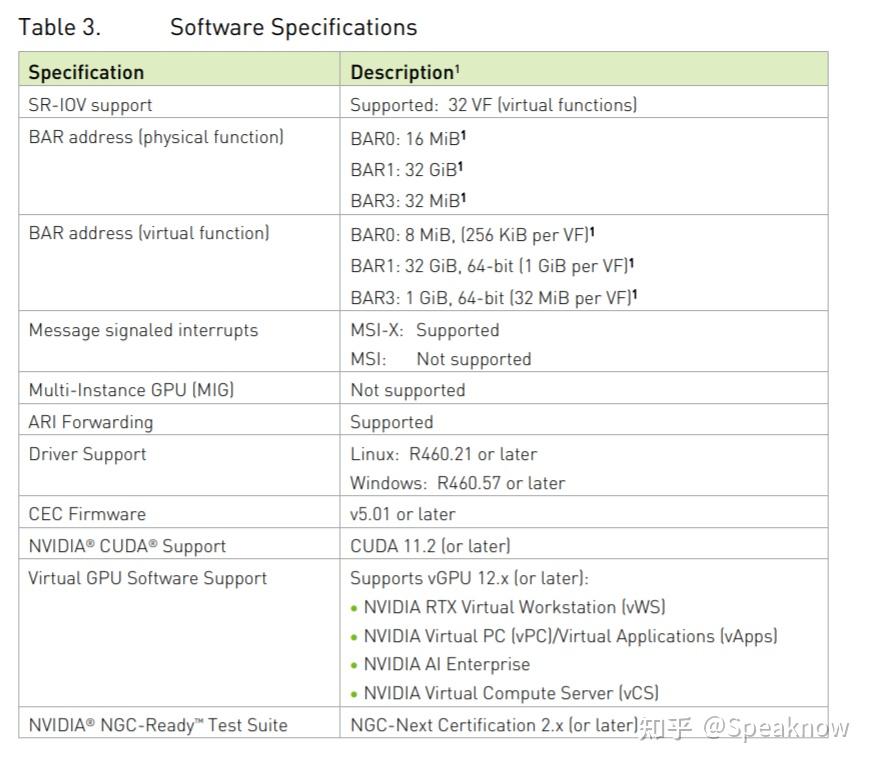
Task: Click the CEC Firmware row label
Action: tap(87, 514)
